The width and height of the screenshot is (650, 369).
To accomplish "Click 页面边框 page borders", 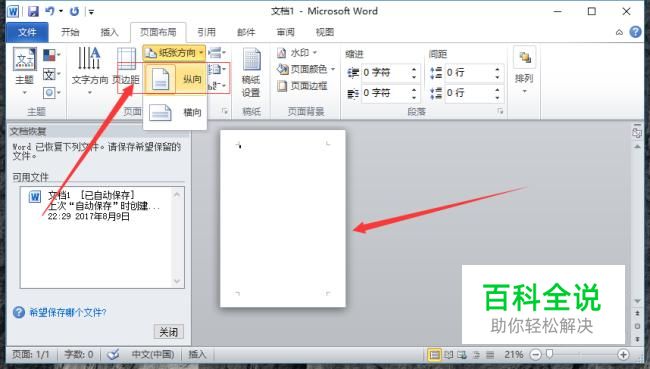I will coord(302,86).
